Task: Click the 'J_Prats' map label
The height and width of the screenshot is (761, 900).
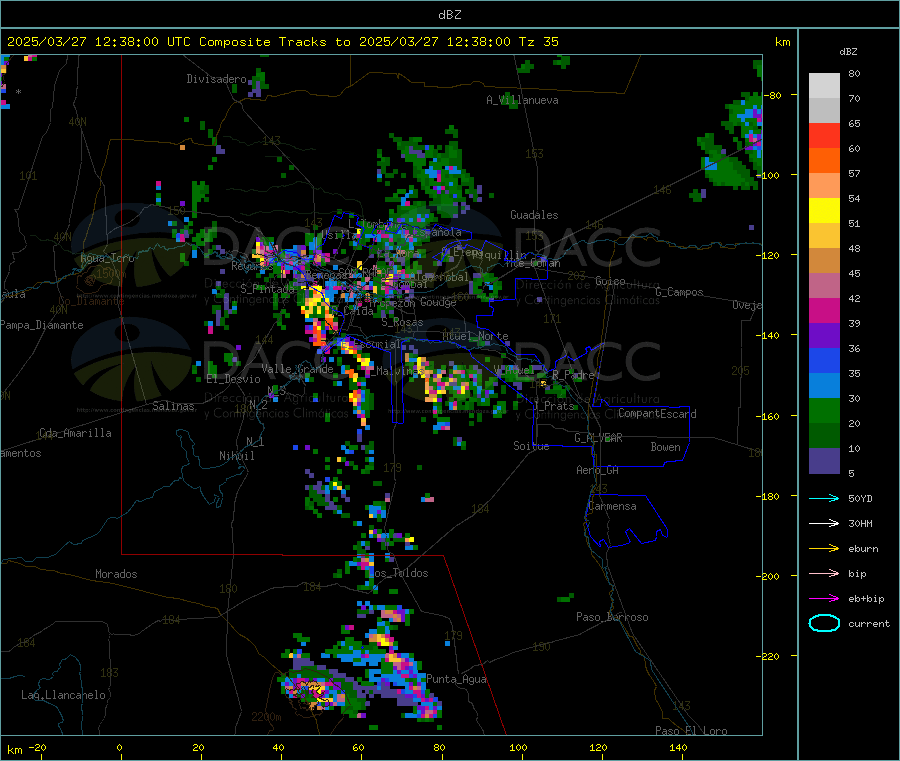Action: (554, 406)
